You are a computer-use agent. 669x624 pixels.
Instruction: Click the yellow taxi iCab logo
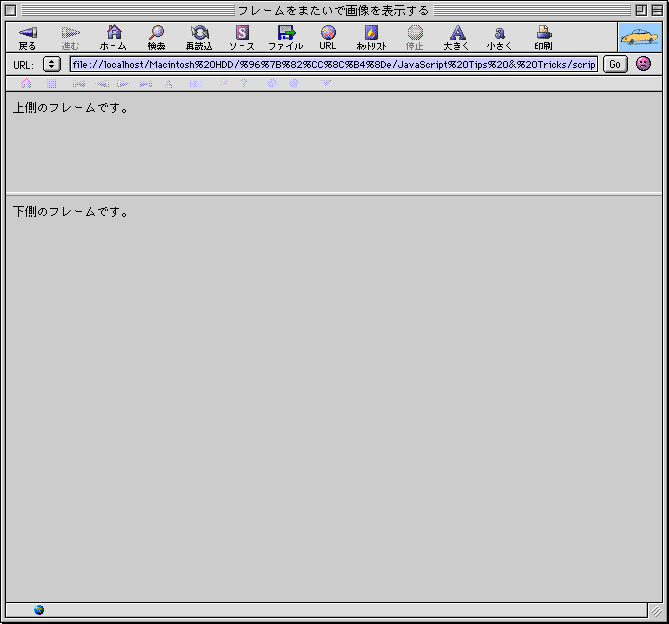[640, 38]
